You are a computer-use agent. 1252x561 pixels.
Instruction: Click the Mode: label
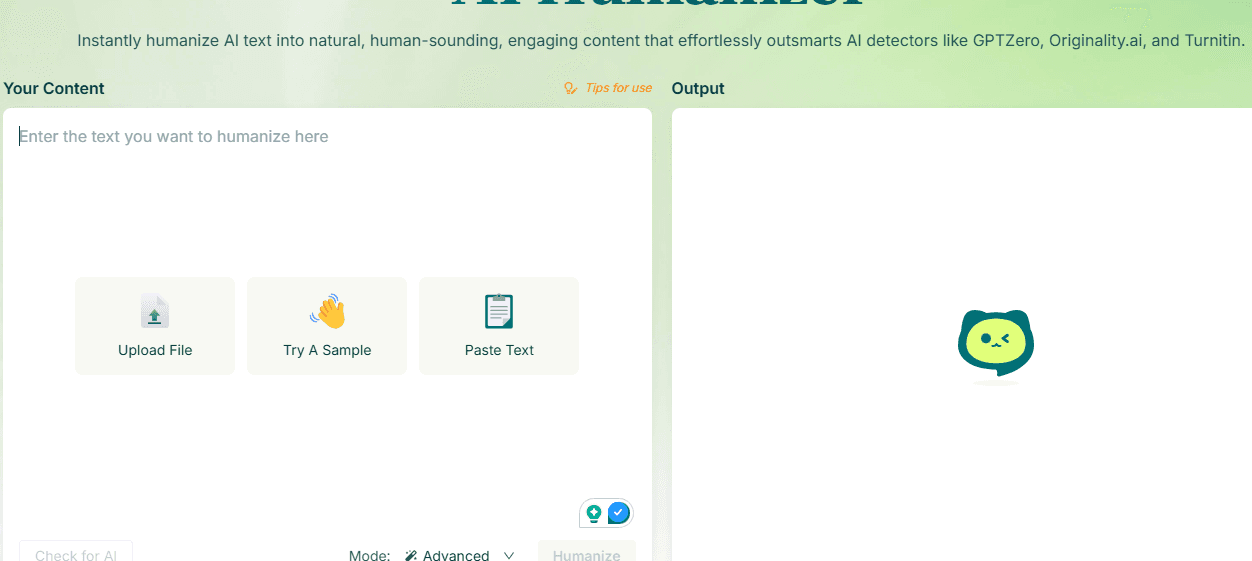[369, 555]
